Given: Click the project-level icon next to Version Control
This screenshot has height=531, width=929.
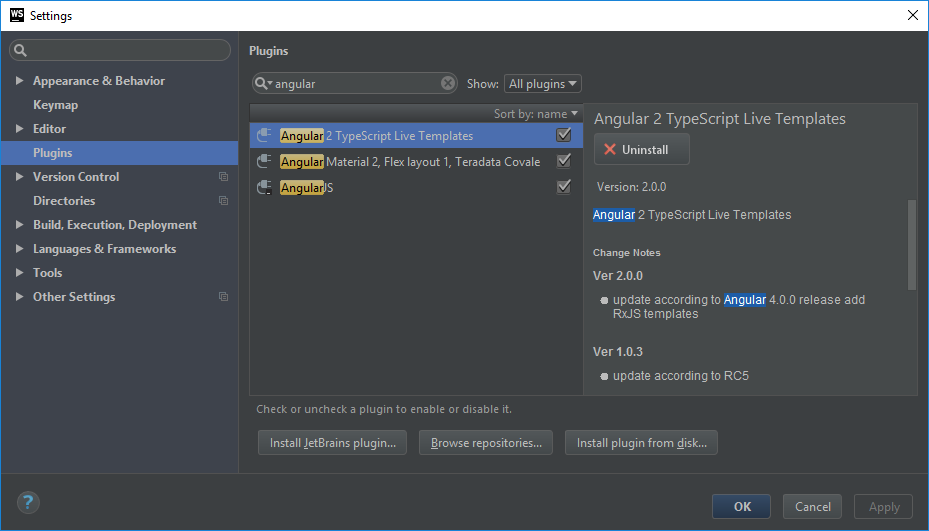Looking at the screenshot, I should coord(223,177).
